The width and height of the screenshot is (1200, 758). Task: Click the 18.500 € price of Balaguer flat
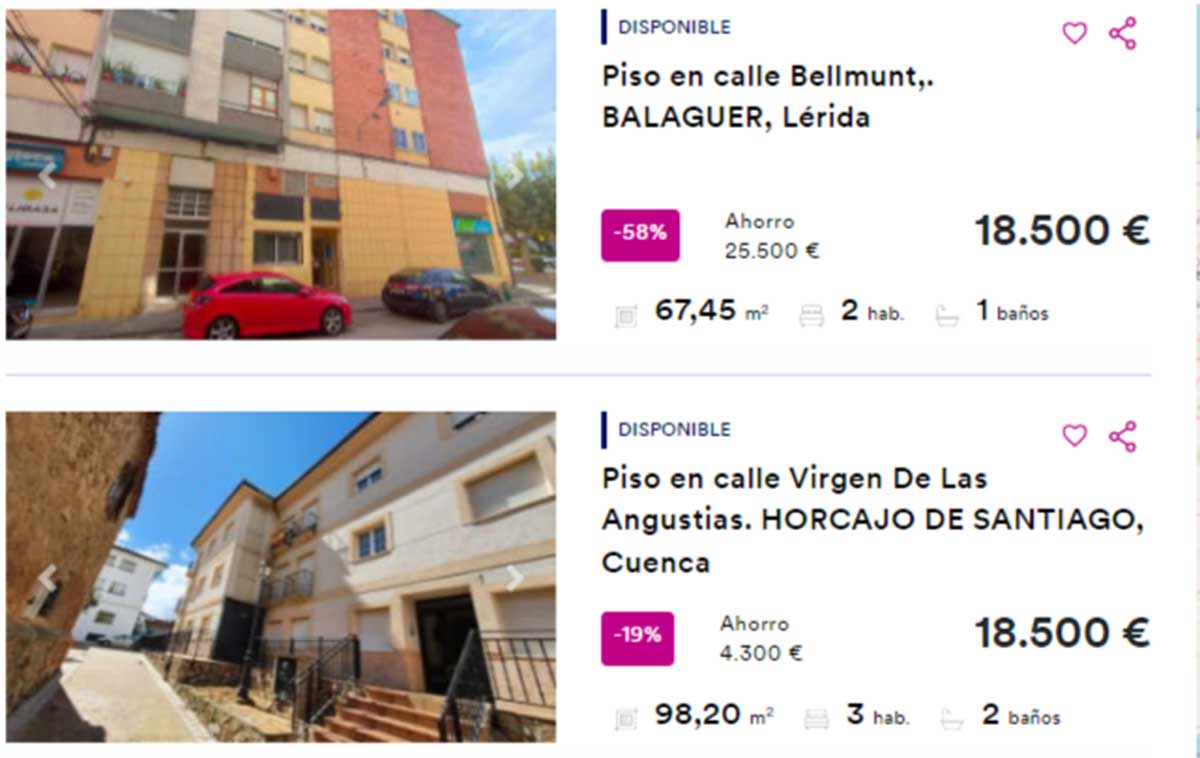(x=1062, y=231)
